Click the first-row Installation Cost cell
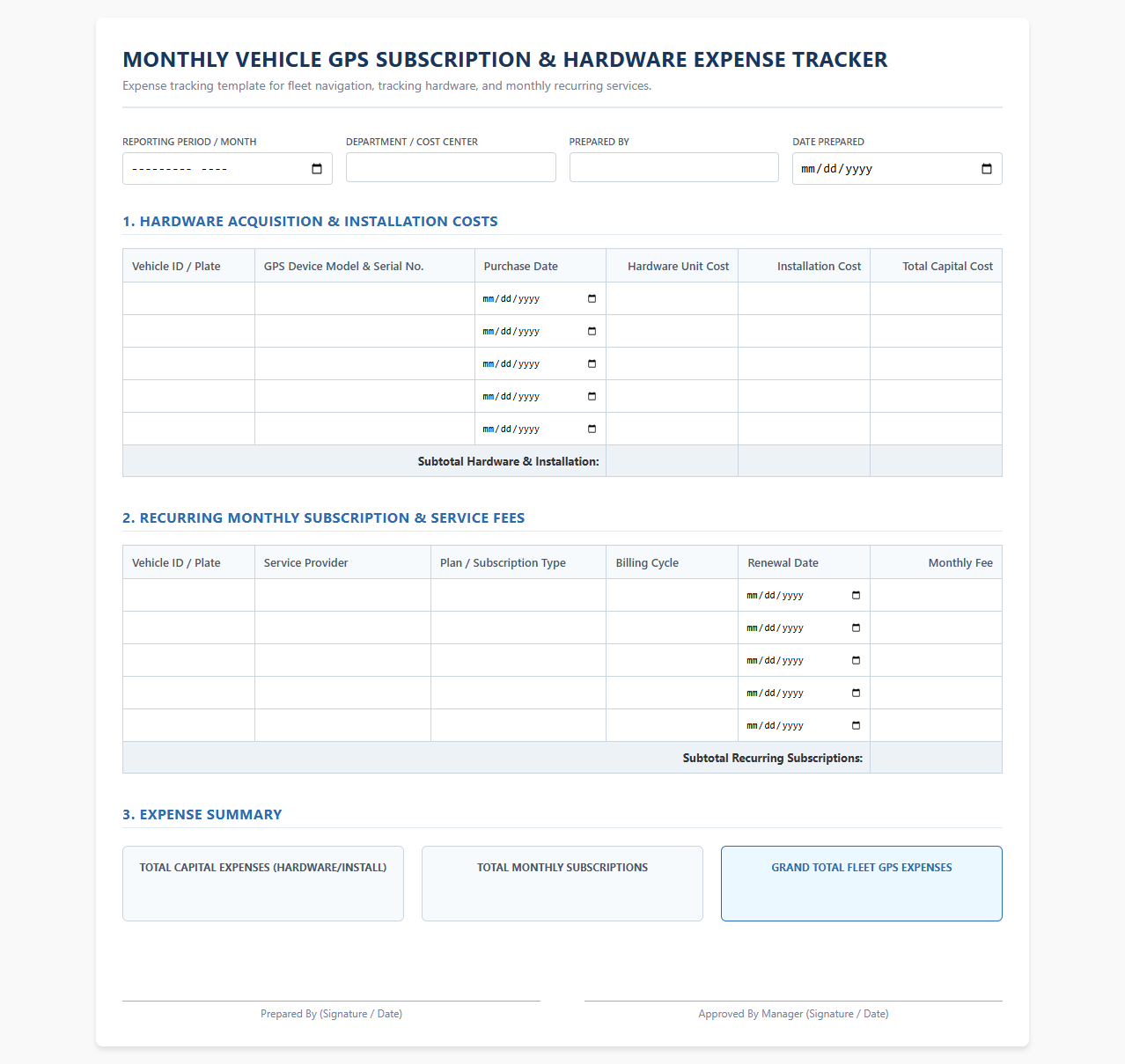 [x=805, y=299]
